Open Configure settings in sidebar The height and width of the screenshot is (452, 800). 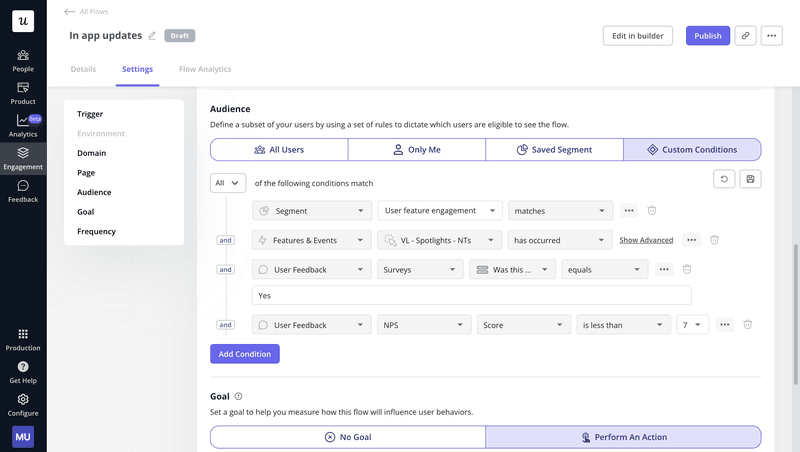23,405
